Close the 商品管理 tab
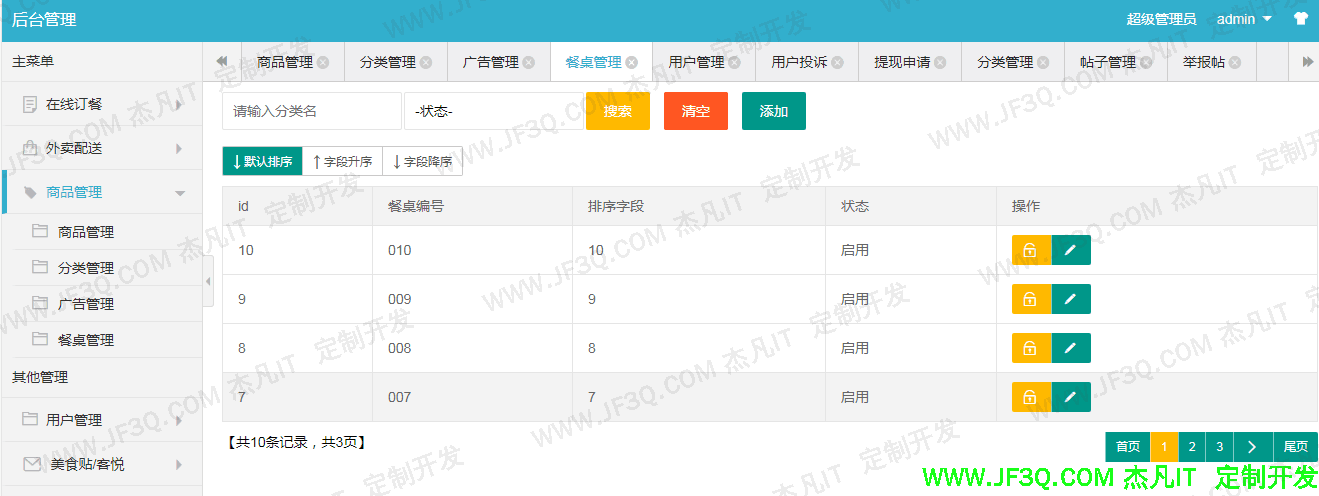Screen dimensions: 1319x496 click(323, 62)
